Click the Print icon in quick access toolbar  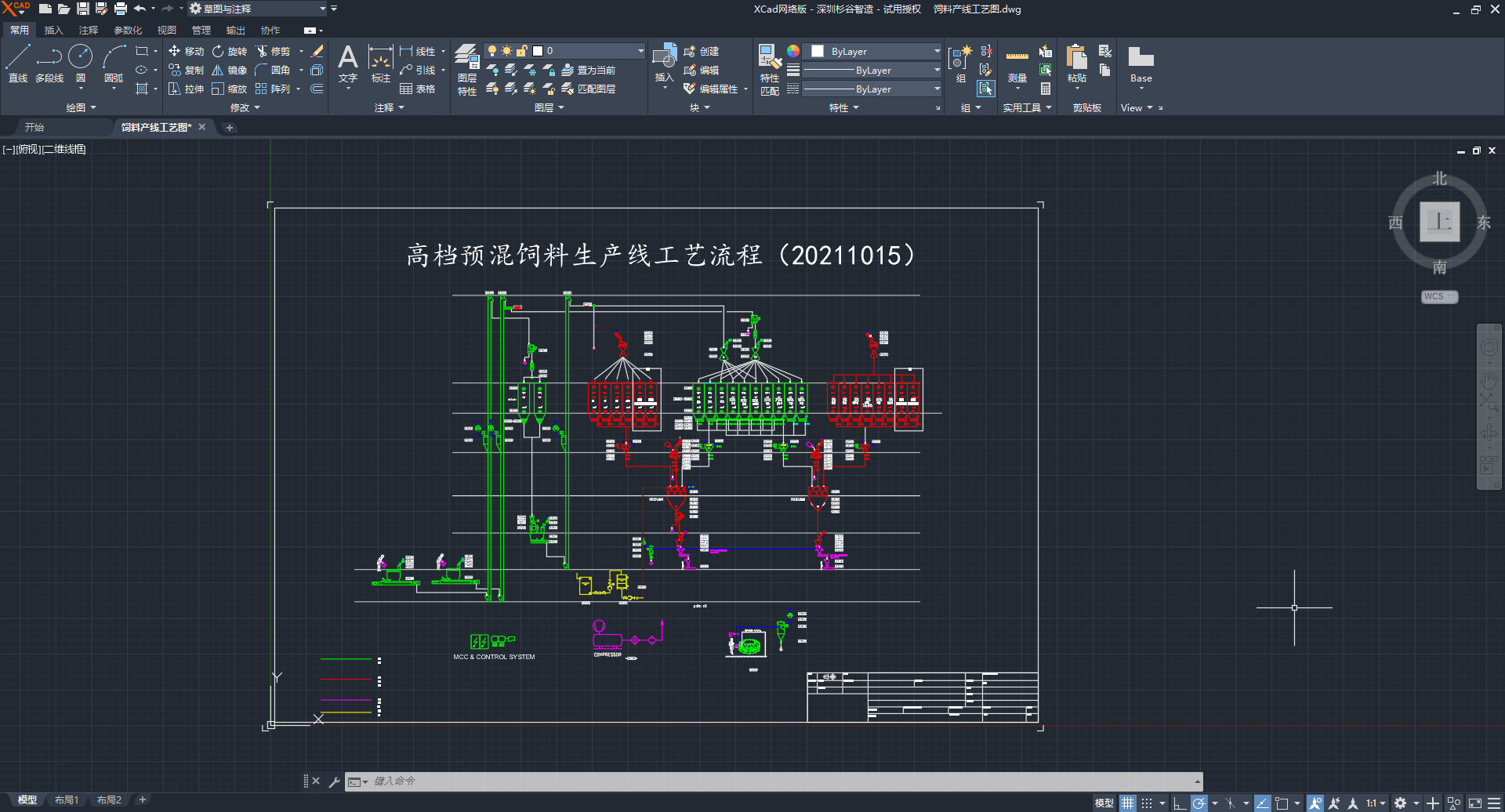(x=121, y=9)
